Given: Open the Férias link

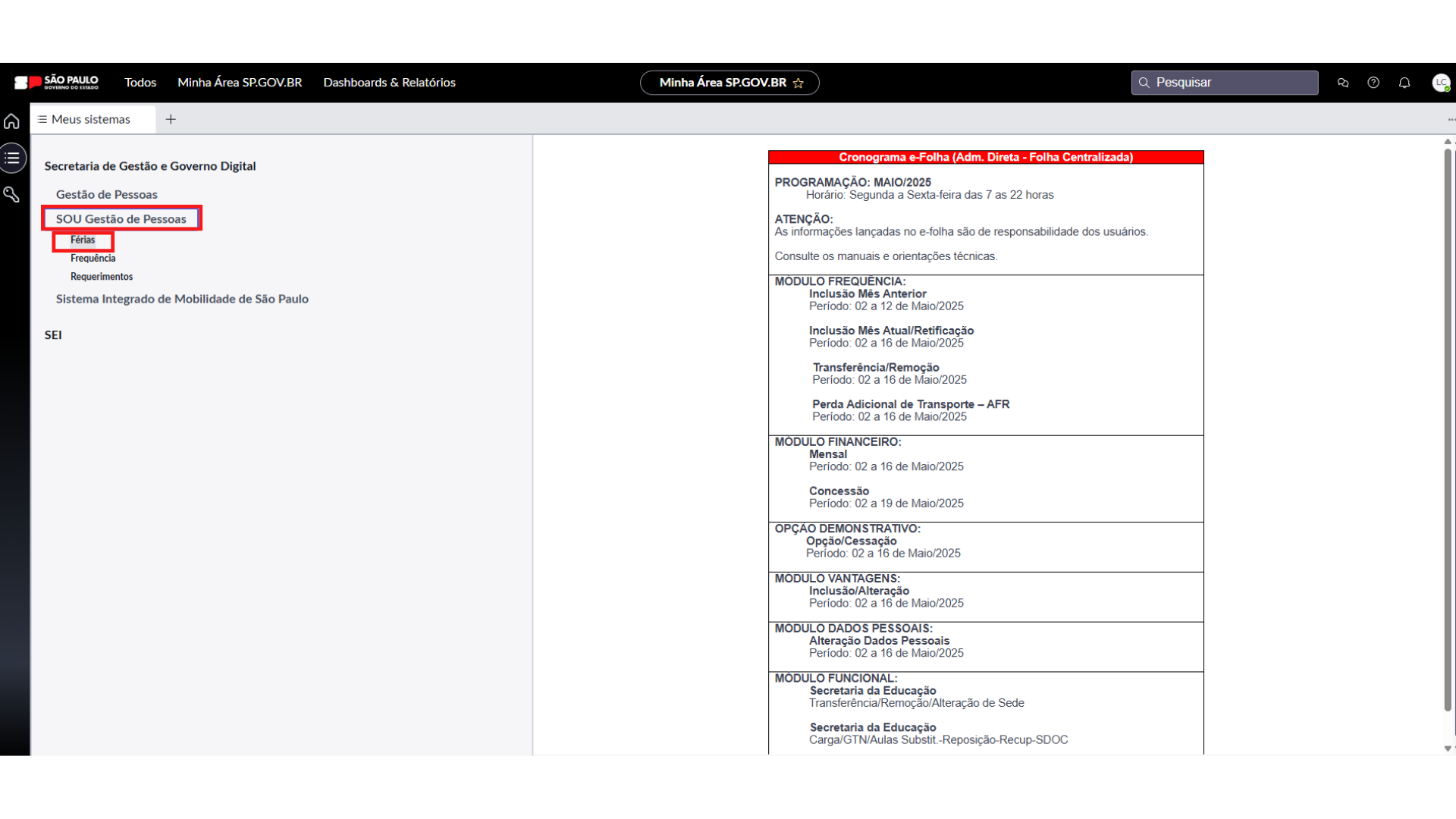Looking at the screenshot, I should pyautogui.click(x=83, y=240).
